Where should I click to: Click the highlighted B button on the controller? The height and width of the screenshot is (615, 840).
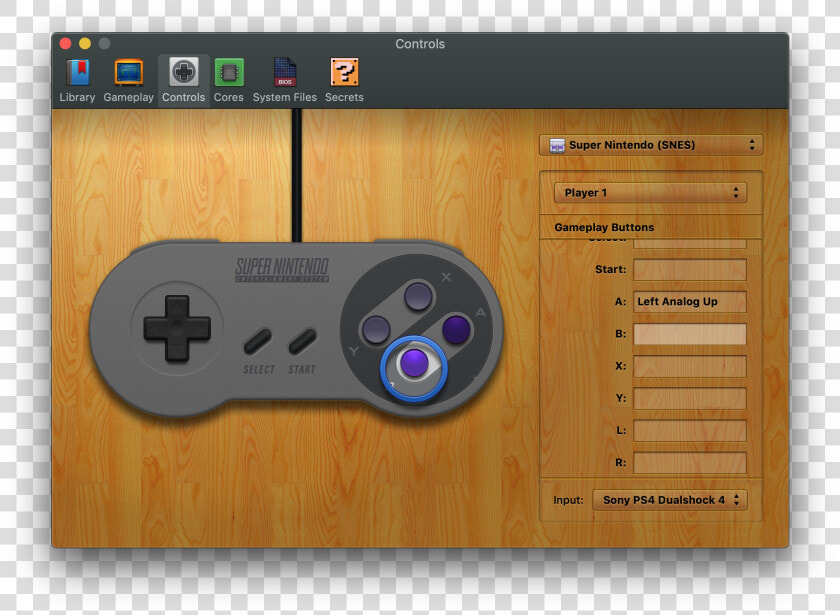click(x=414, y=364)
